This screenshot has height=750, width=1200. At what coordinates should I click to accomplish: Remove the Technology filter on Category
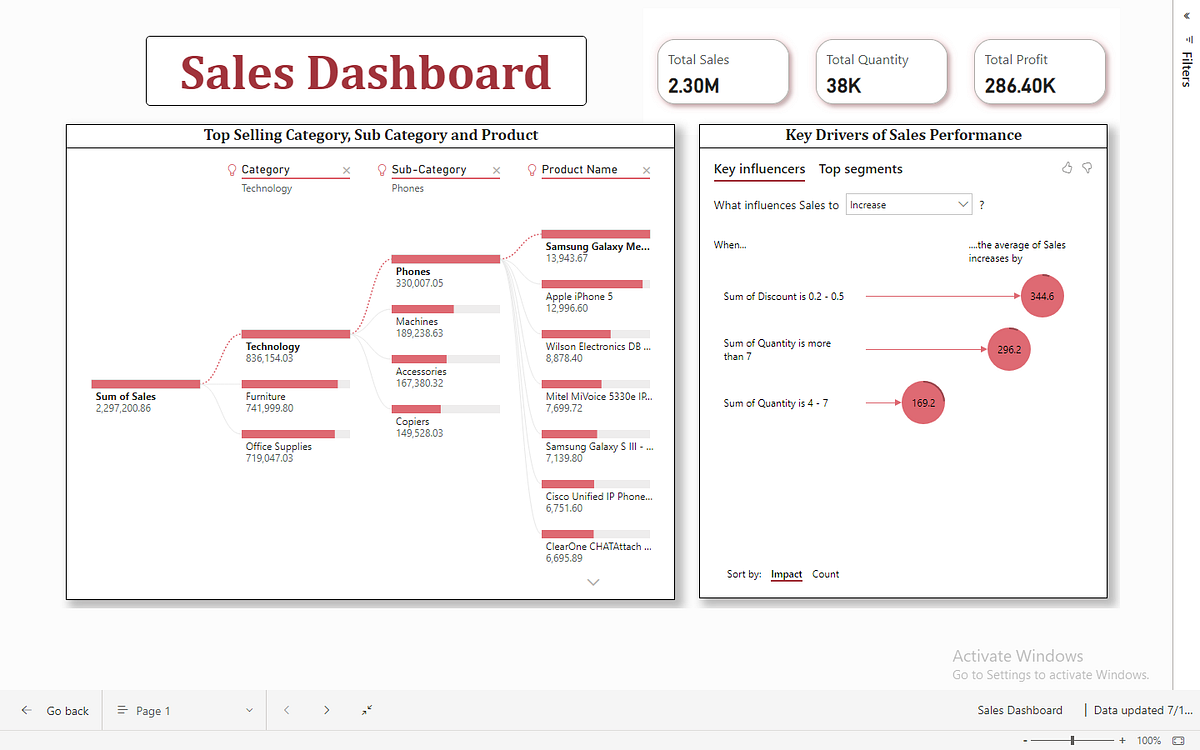[346, 170]
